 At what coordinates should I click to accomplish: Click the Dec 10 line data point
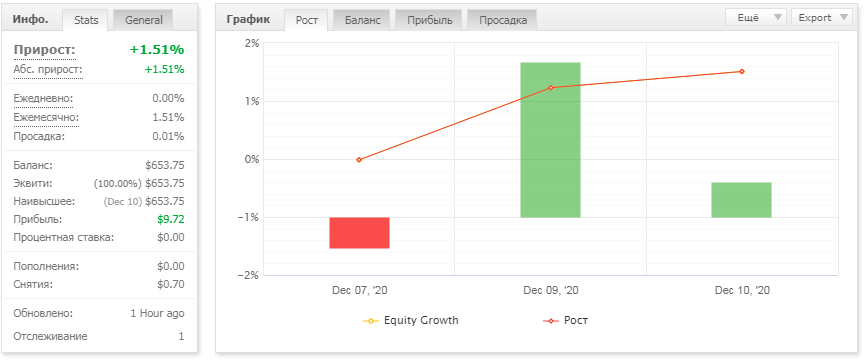pos(742,71)
